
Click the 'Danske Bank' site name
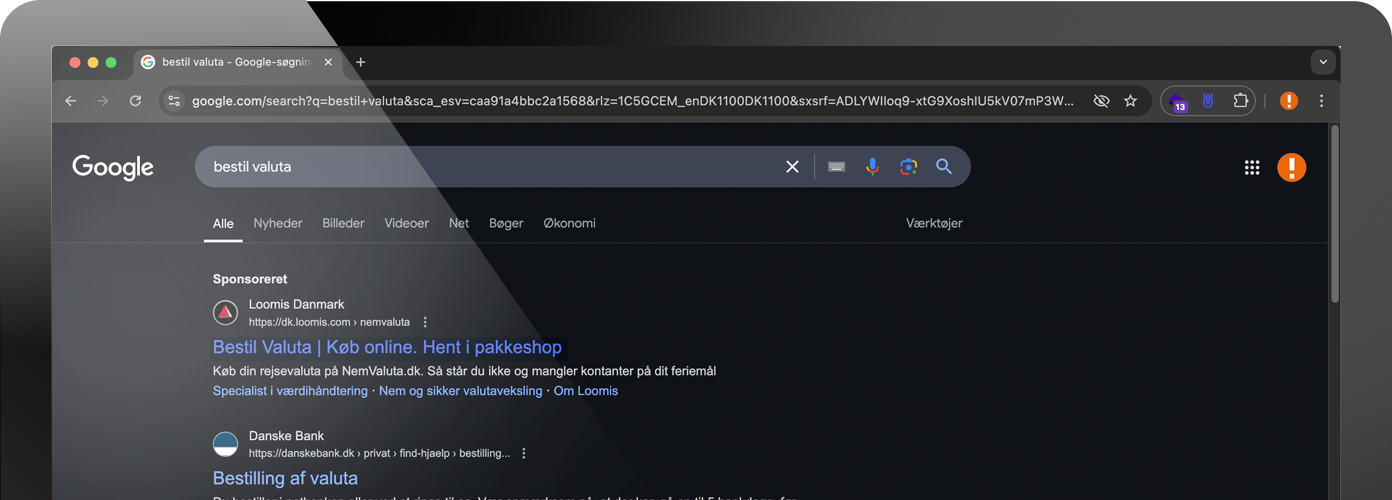click(x=287, y=436)
